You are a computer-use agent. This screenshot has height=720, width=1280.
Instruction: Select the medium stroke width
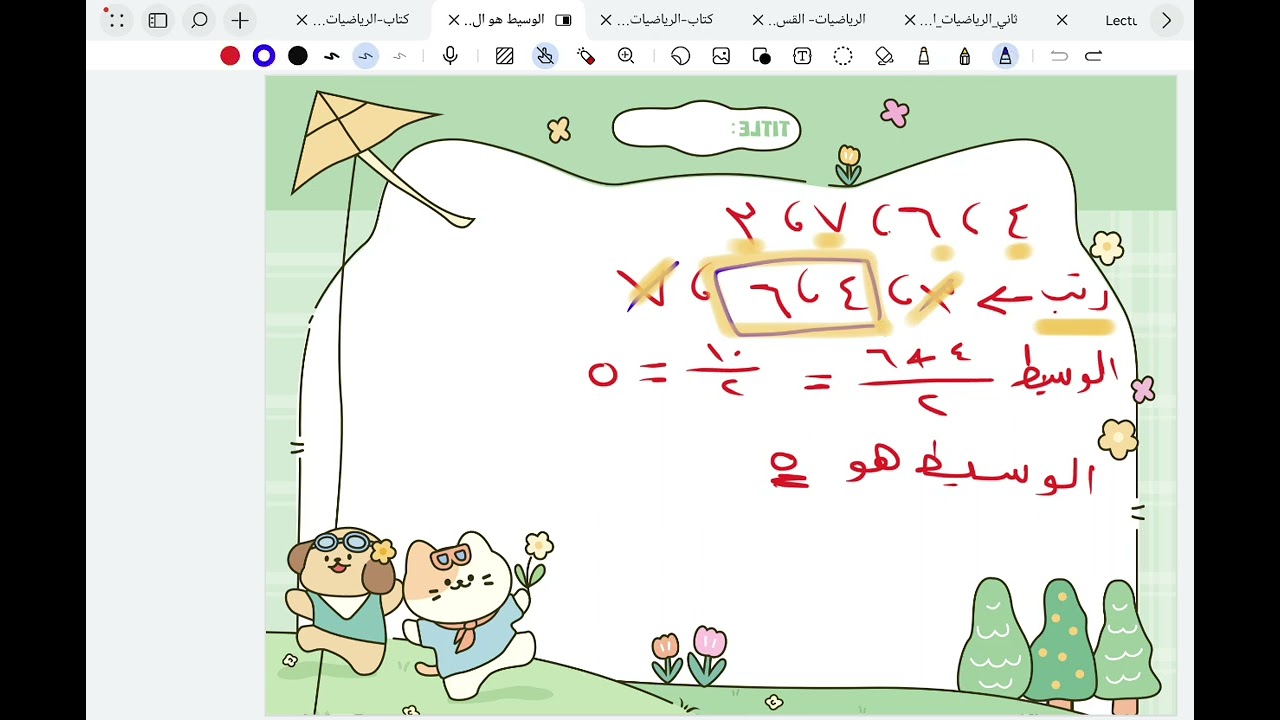pos(366,56)
